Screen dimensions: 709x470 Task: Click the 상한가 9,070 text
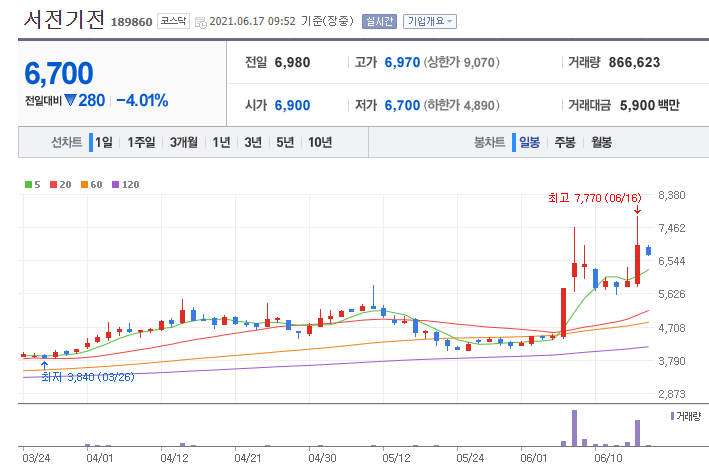(462, 62)
